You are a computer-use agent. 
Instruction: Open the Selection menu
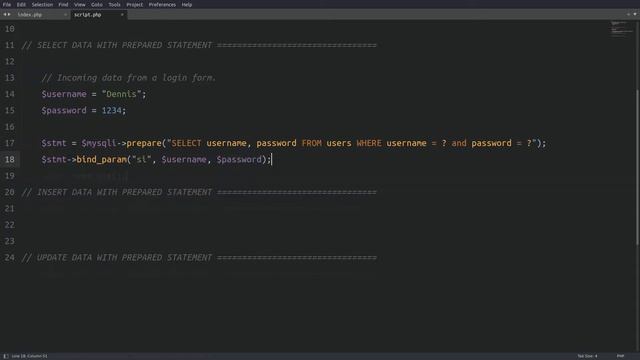click(42, 4)
